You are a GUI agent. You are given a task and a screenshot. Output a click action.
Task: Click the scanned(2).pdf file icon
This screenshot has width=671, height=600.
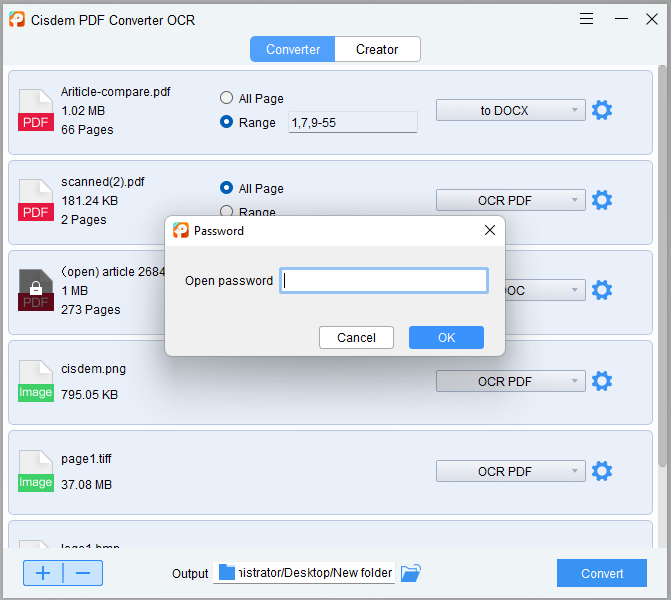(x=36, y=200)
